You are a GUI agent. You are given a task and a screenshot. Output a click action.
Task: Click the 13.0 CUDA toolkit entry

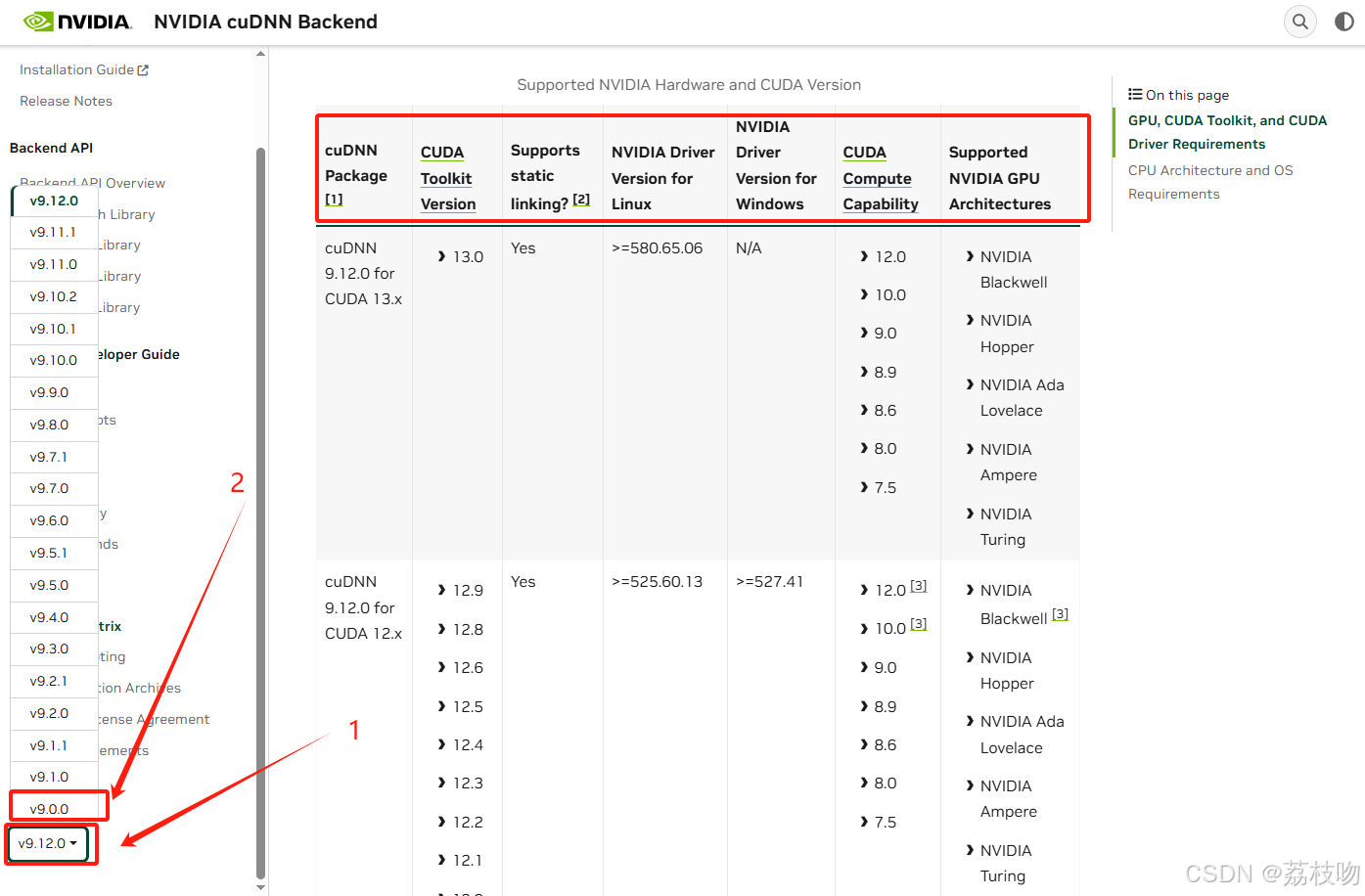pyautogui.click(x=468, y=256)
